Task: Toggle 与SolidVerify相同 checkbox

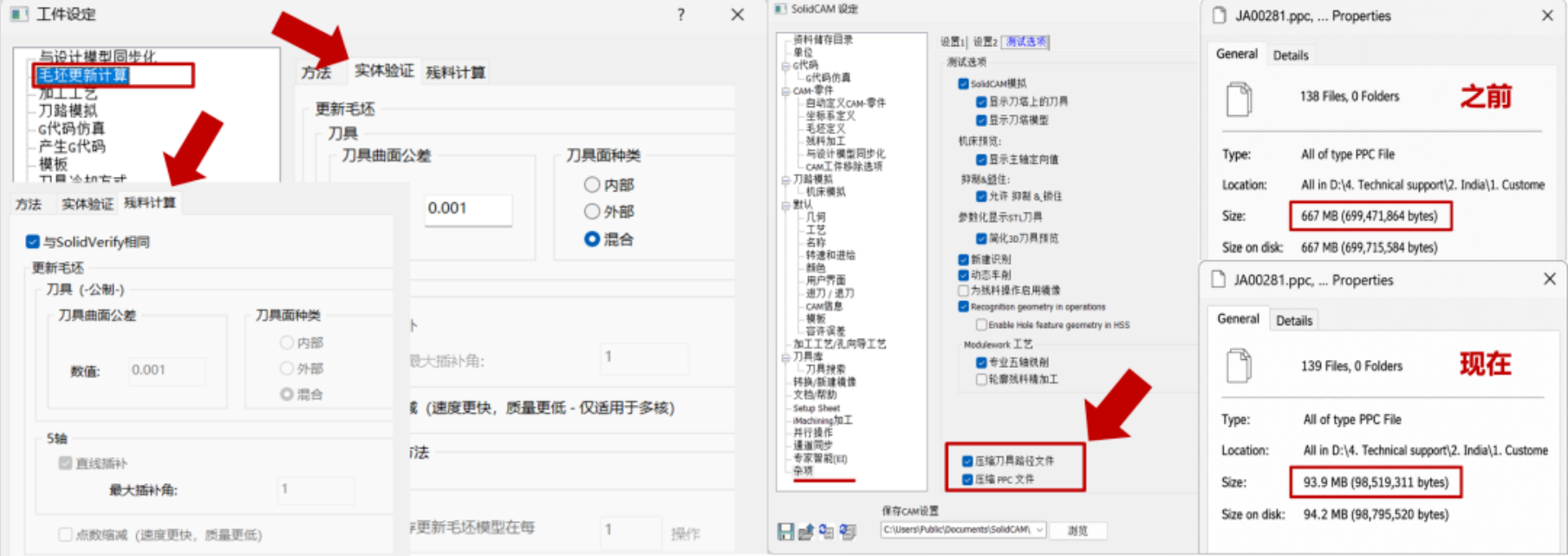Action: pyautogui.click(x=33, y=241)
